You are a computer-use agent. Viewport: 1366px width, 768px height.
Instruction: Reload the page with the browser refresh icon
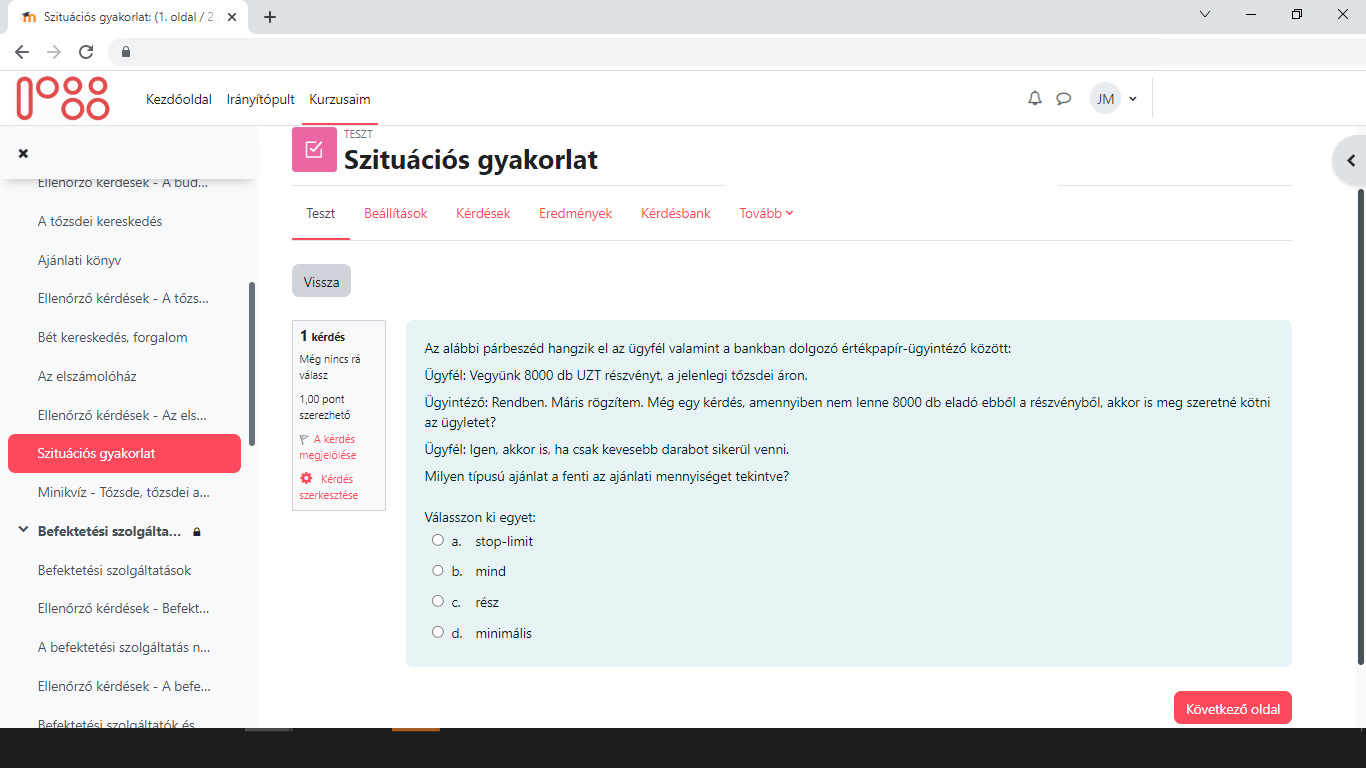pyautogui.click(x=84, y=50)
